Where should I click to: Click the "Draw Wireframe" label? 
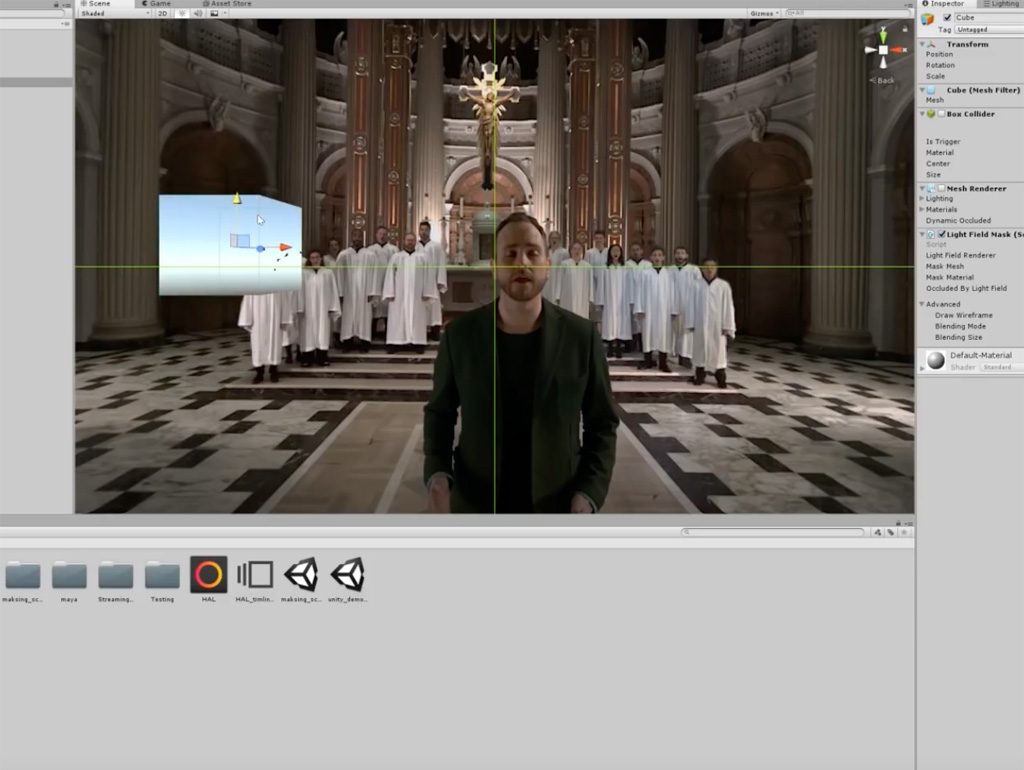(x=963, y=315)
